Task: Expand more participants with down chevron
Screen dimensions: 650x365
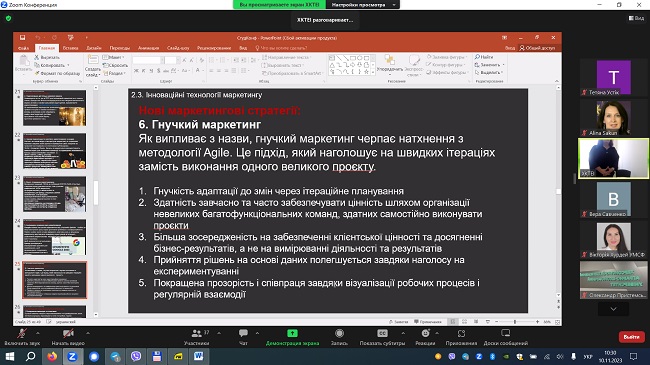Action: coord(613,309)
